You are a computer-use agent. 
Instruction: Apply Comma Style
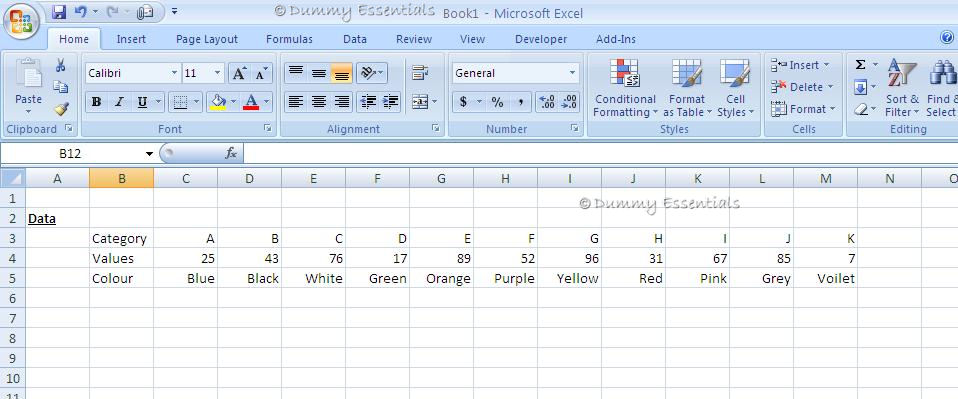pos(521,102)
